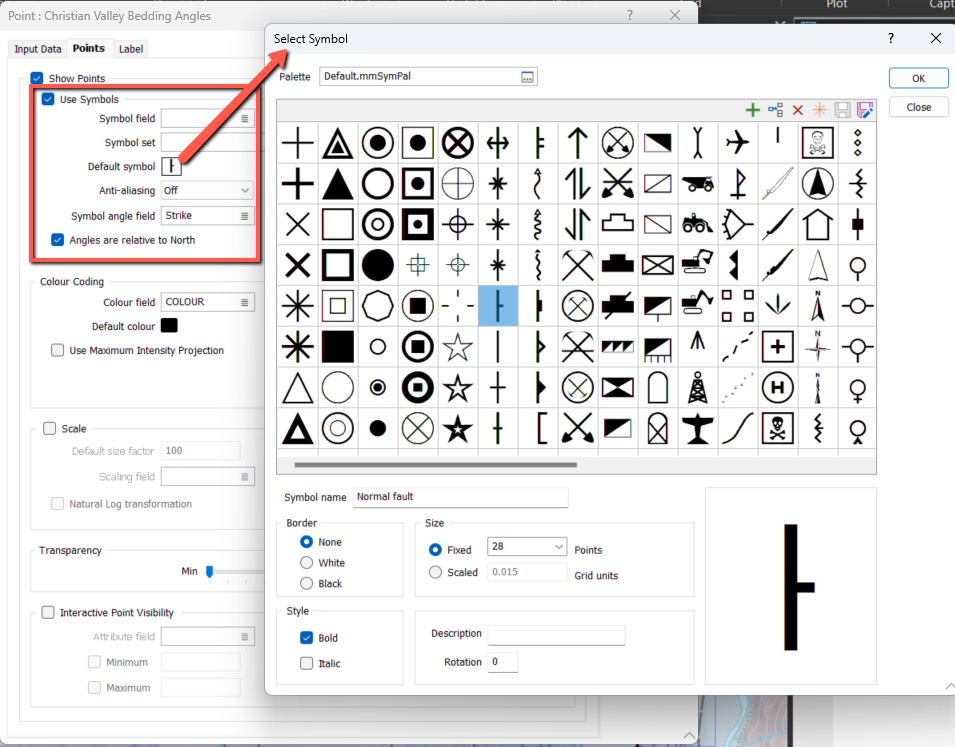Click into the Rotation input field
This screenshot has width=955, height=747.
click(503, 662)
